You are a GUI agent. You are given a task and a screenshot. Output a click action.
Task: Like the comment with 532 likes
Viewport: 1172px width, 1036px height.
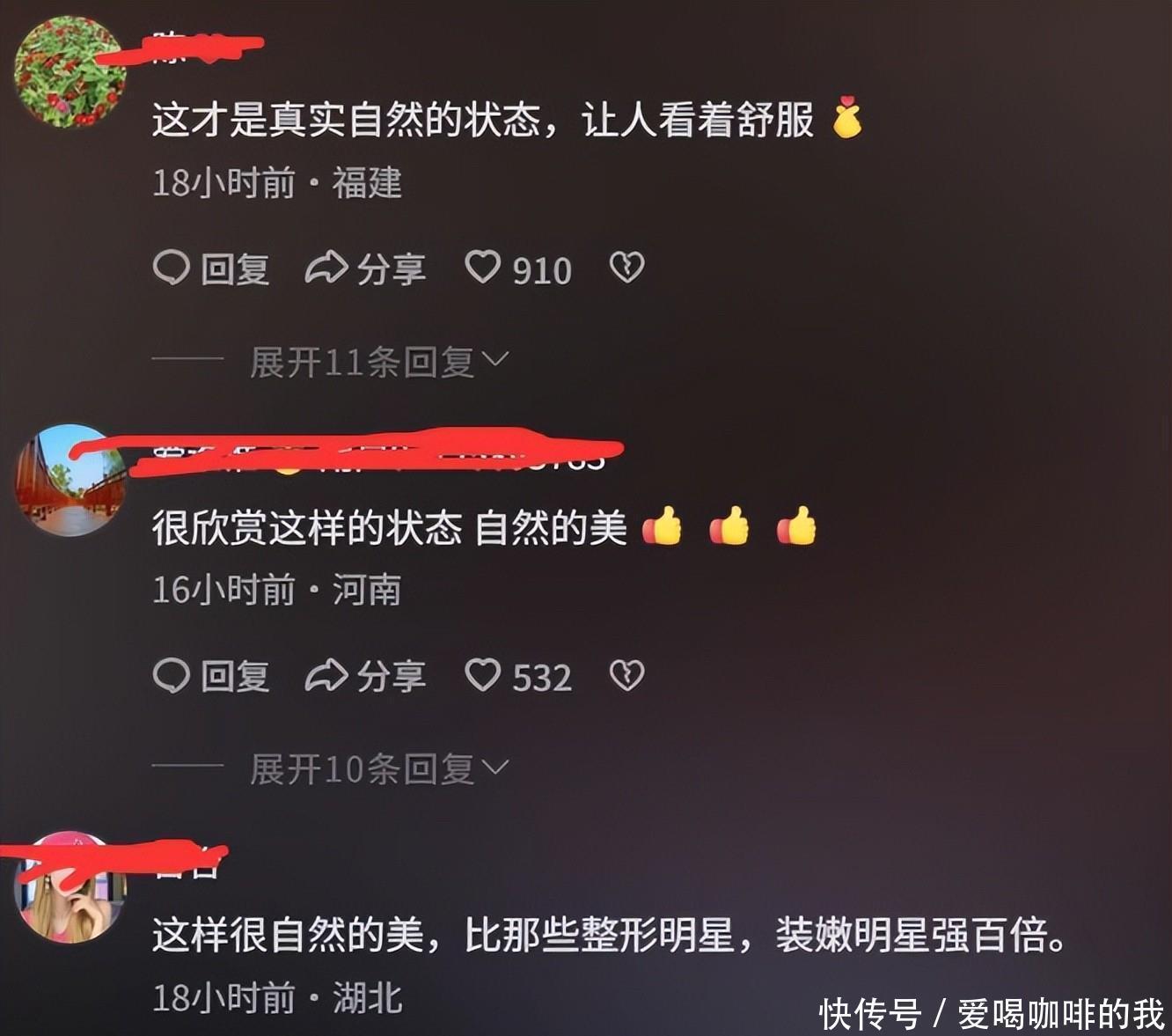tap(482, 675)
